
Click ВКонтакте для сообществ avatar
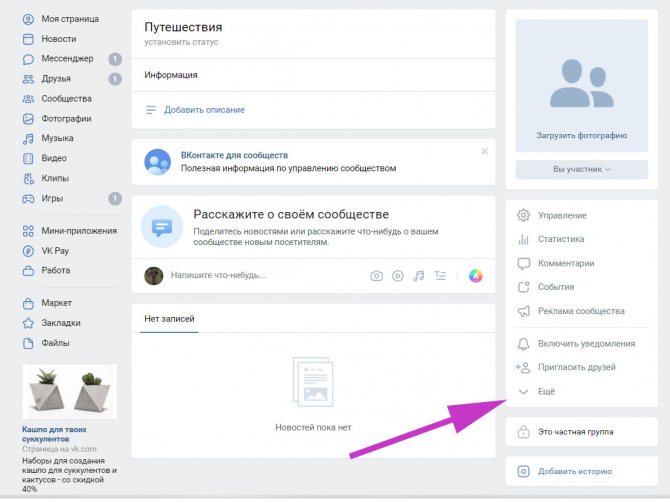pos(157,162)
